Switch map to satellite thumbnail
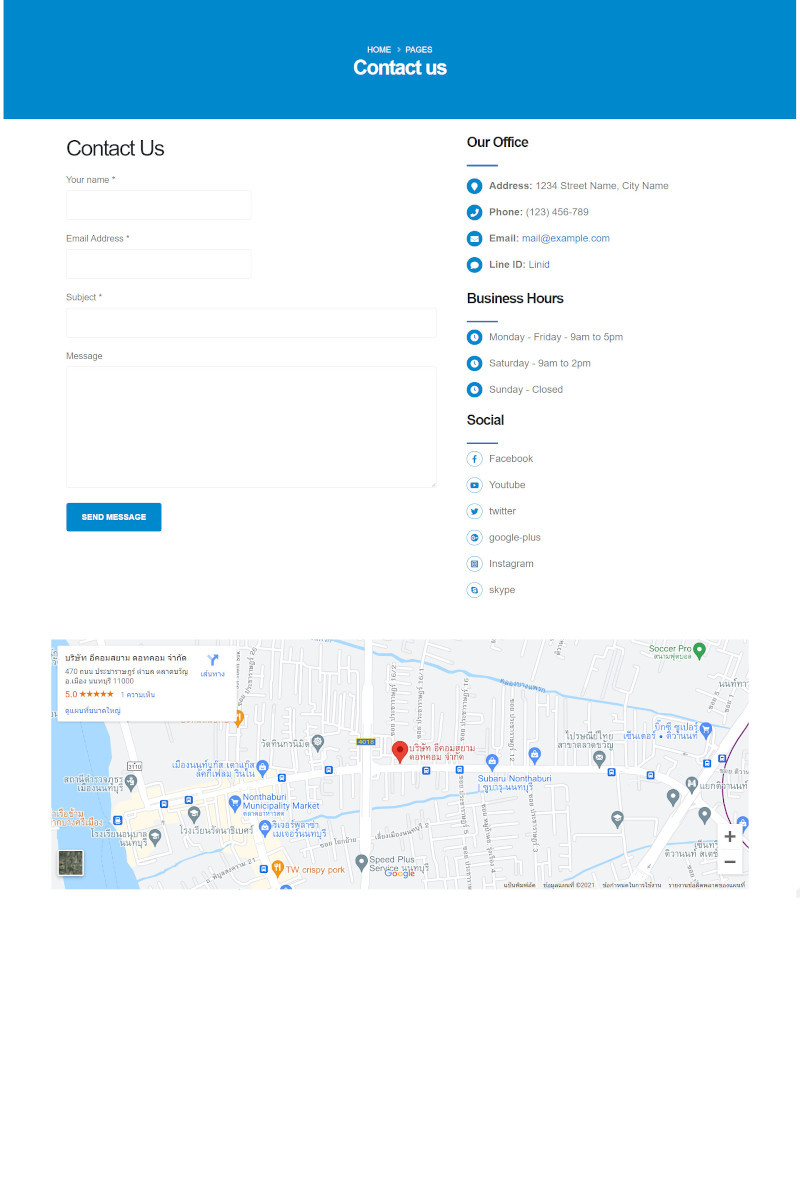The width and height of the screenshot is (800, 1200). [71, 863]
